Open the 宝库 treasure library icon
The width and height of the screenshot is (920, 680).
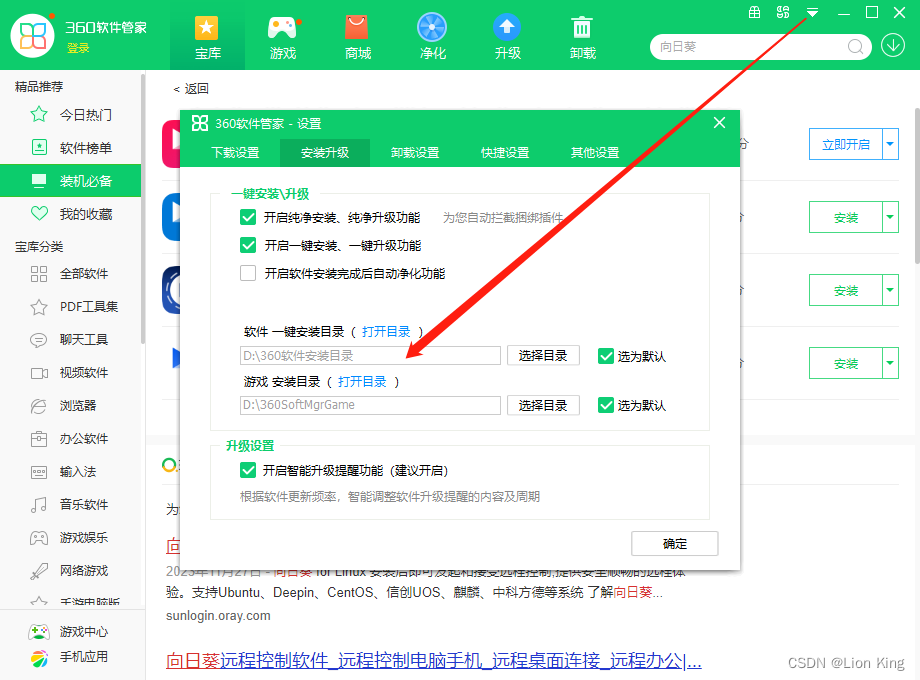(207, 28)
